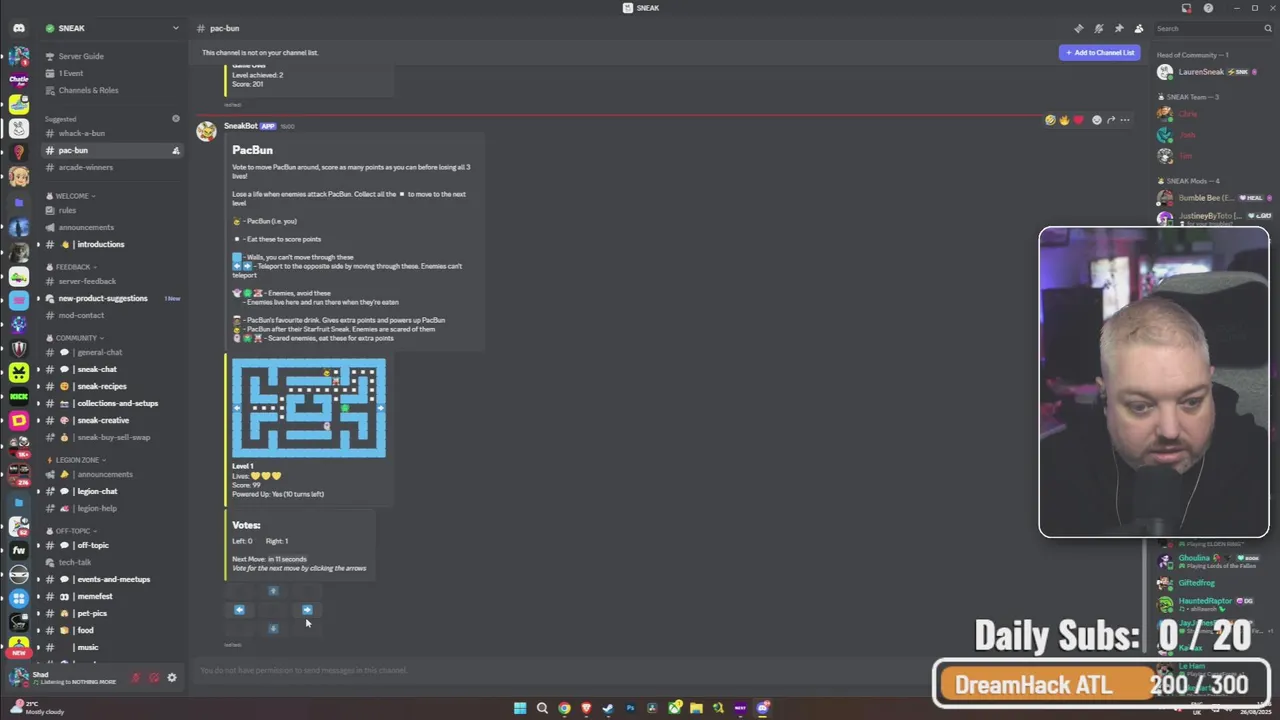This screenshot has height=720, width=1280.
Task: React with the red heart emoji
Action: pos(1078,120)
